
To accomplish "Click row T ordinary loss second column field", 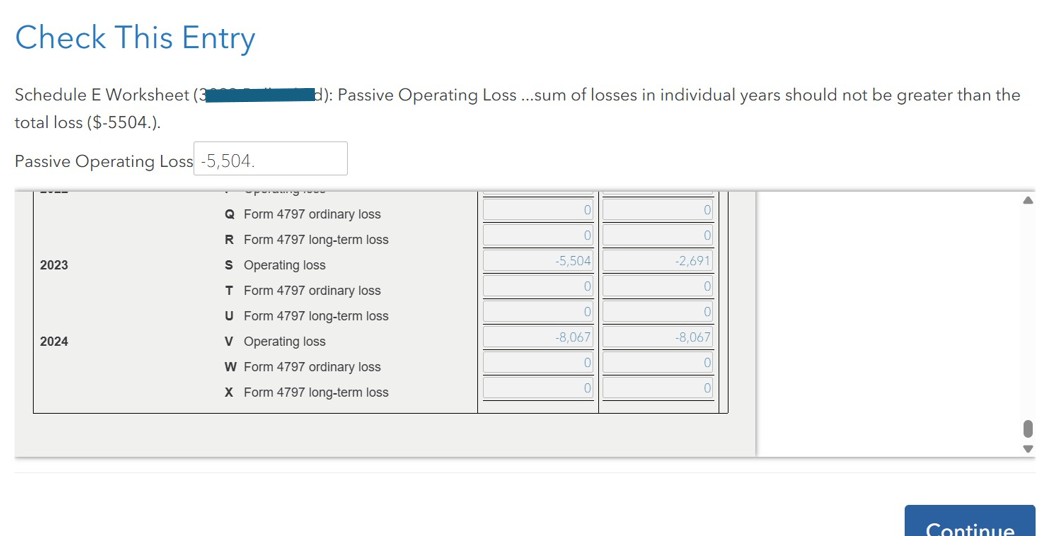I will tap(657, 286).
